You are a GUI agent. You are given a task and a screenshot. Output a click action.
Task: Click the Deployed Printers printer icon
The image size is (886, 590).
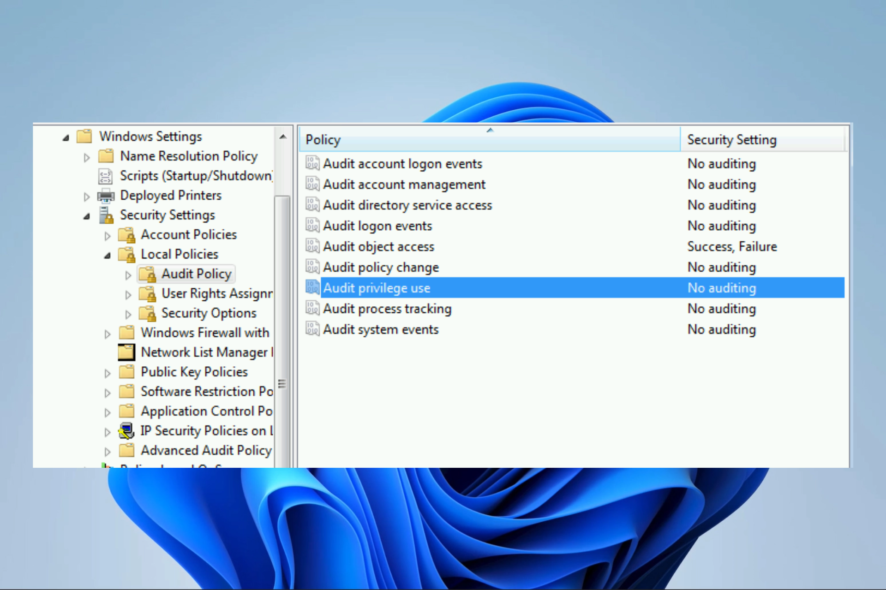(105, 195)
